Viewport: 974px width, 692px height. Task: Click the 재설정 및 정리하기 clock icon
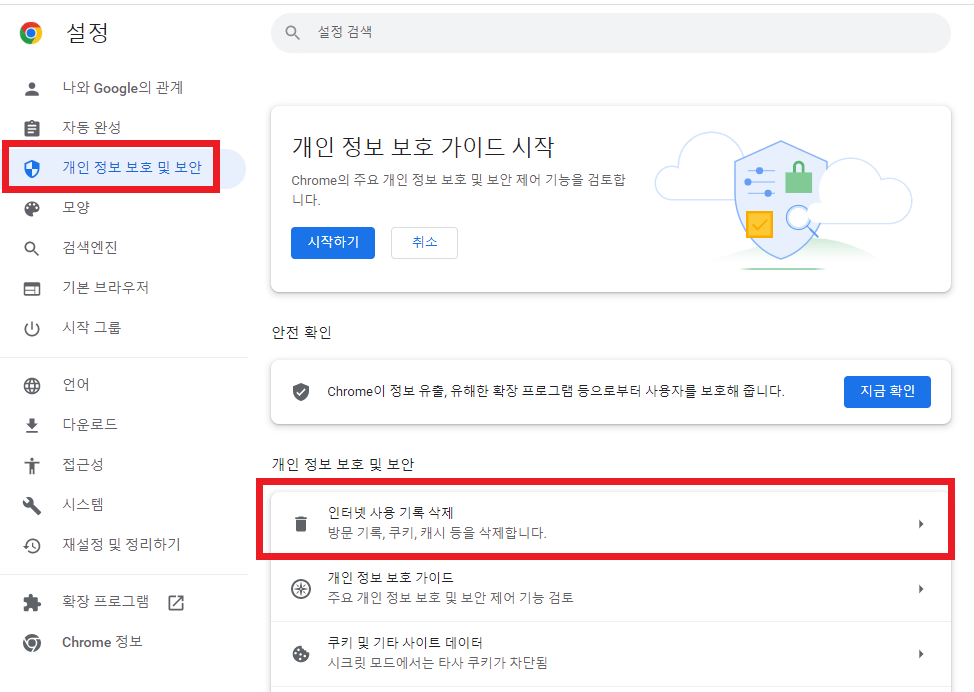pos(30,544)
